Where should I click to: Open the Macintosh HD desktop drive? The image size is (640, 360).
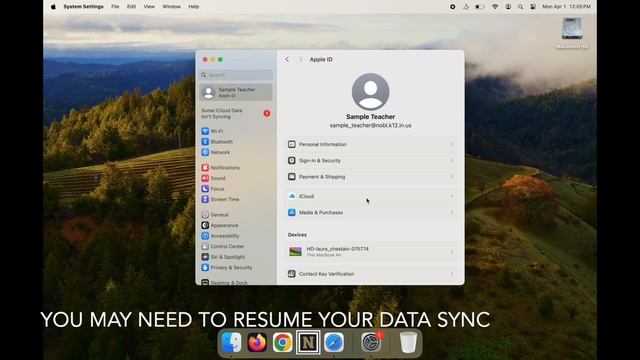click(x=572, y=33)
